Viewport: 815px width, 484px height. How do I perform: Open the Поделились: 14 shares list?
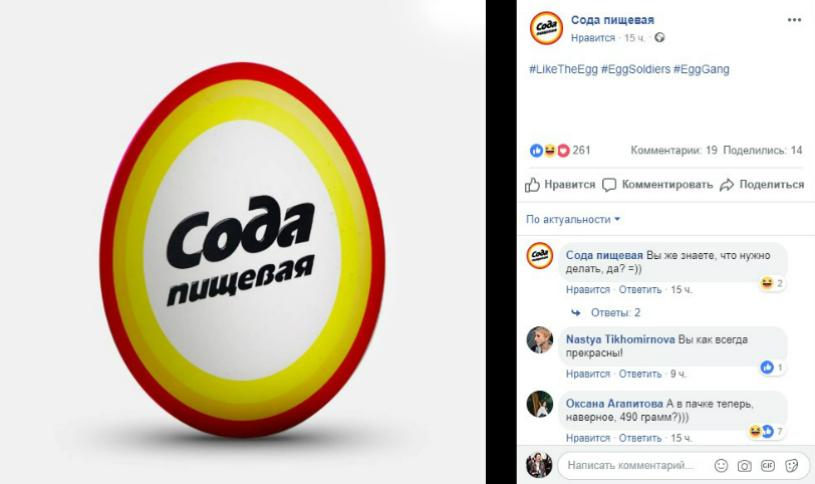[x=763, y=150]
